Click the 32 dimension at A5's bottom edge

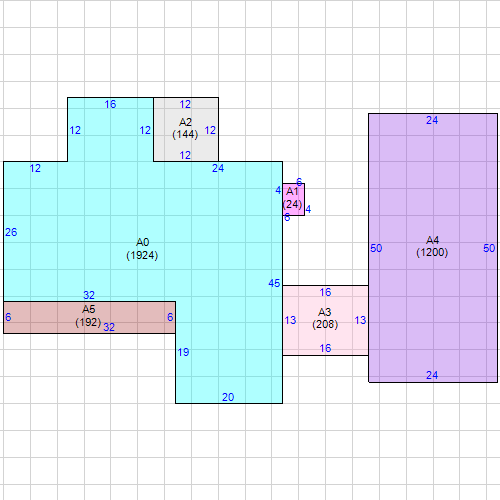pyautogui.click(x=109, y=327)
